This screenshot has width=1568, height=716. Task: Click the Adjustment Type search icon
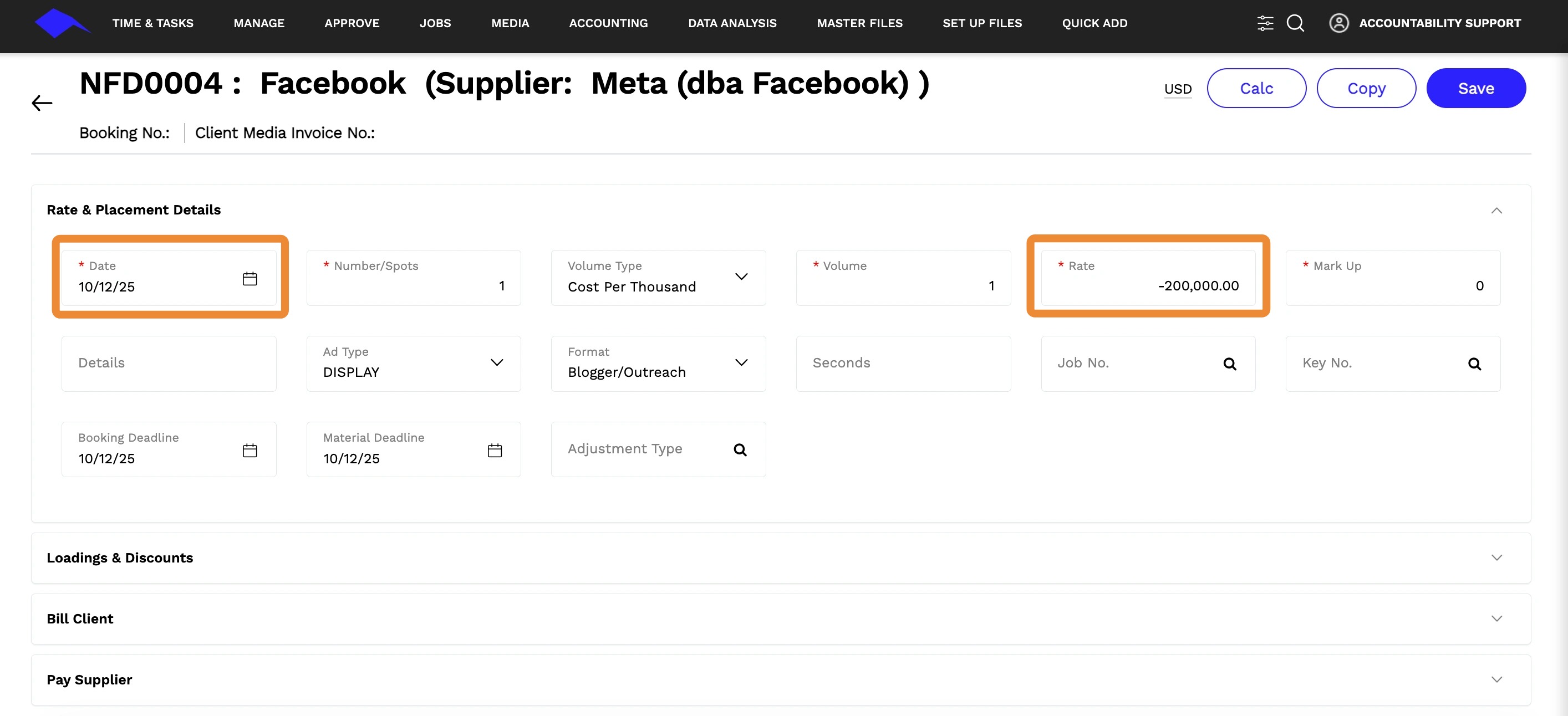point(740,449)
